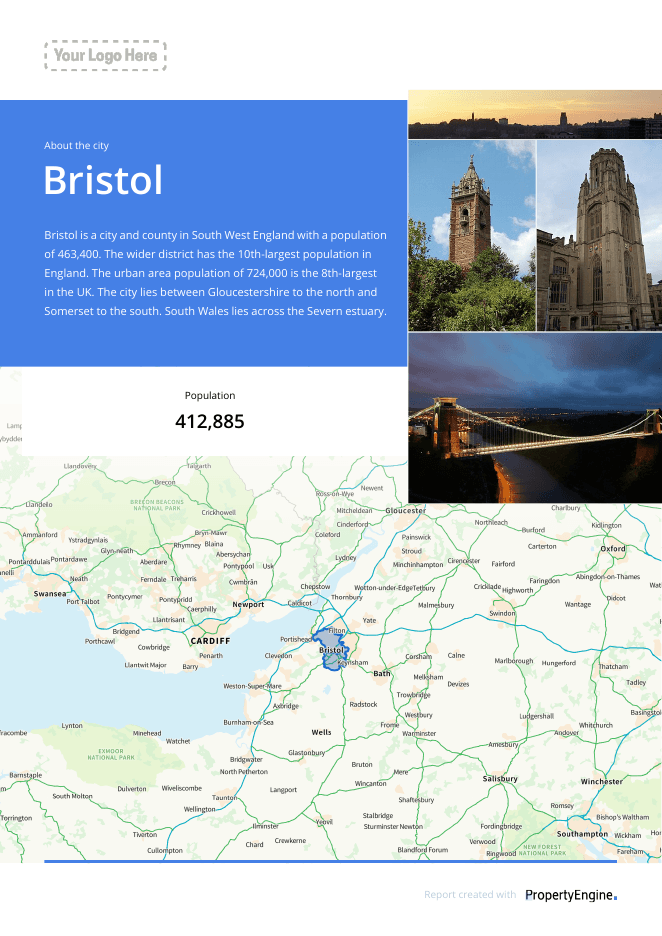Open the Clifton Suspension Bridge night photo

click(x=535, y=418)
